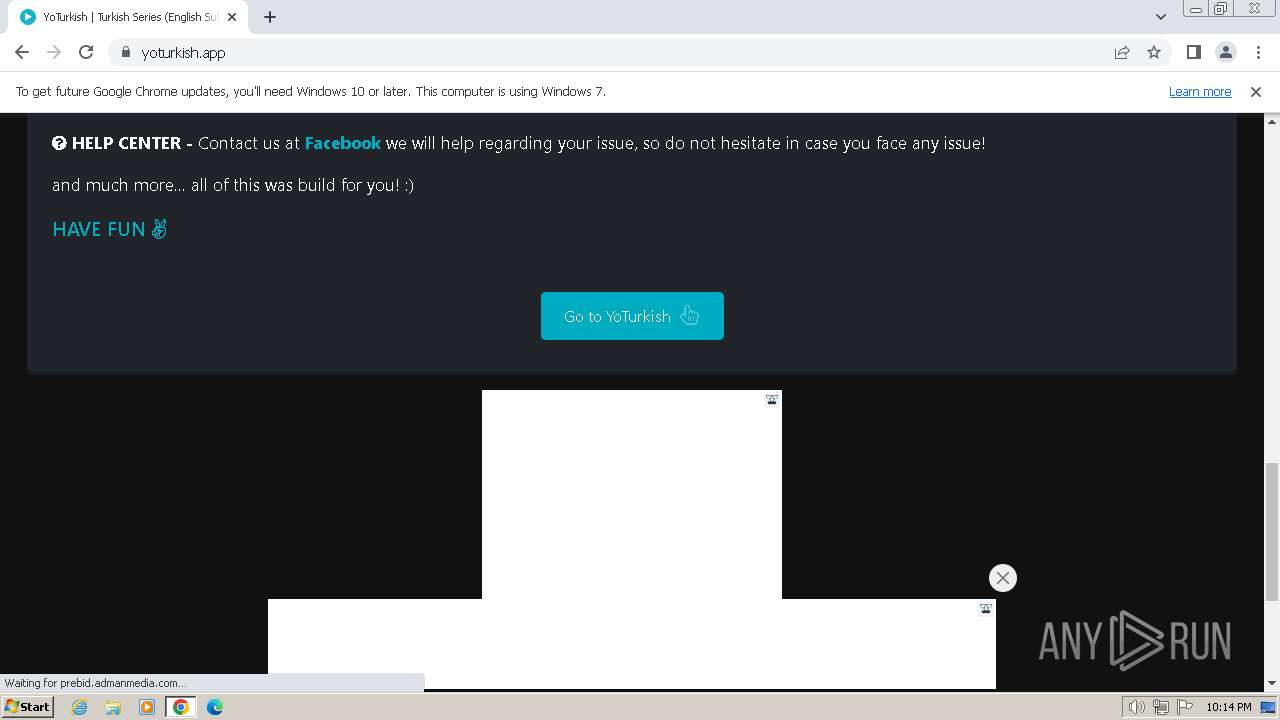The width and height of the screenshot is (1280, 720).
Task: View site security lock information
Action: pos(126,52)
